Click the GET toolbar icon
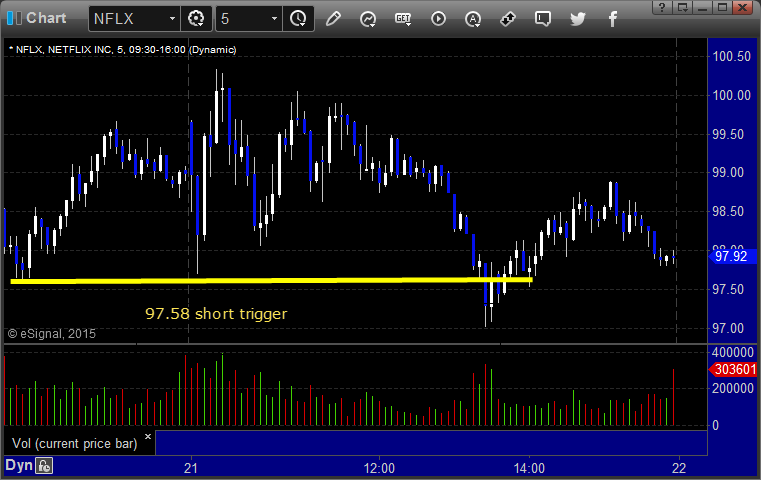The height and width of the screenshot is (480, 761). pos(403,19)
